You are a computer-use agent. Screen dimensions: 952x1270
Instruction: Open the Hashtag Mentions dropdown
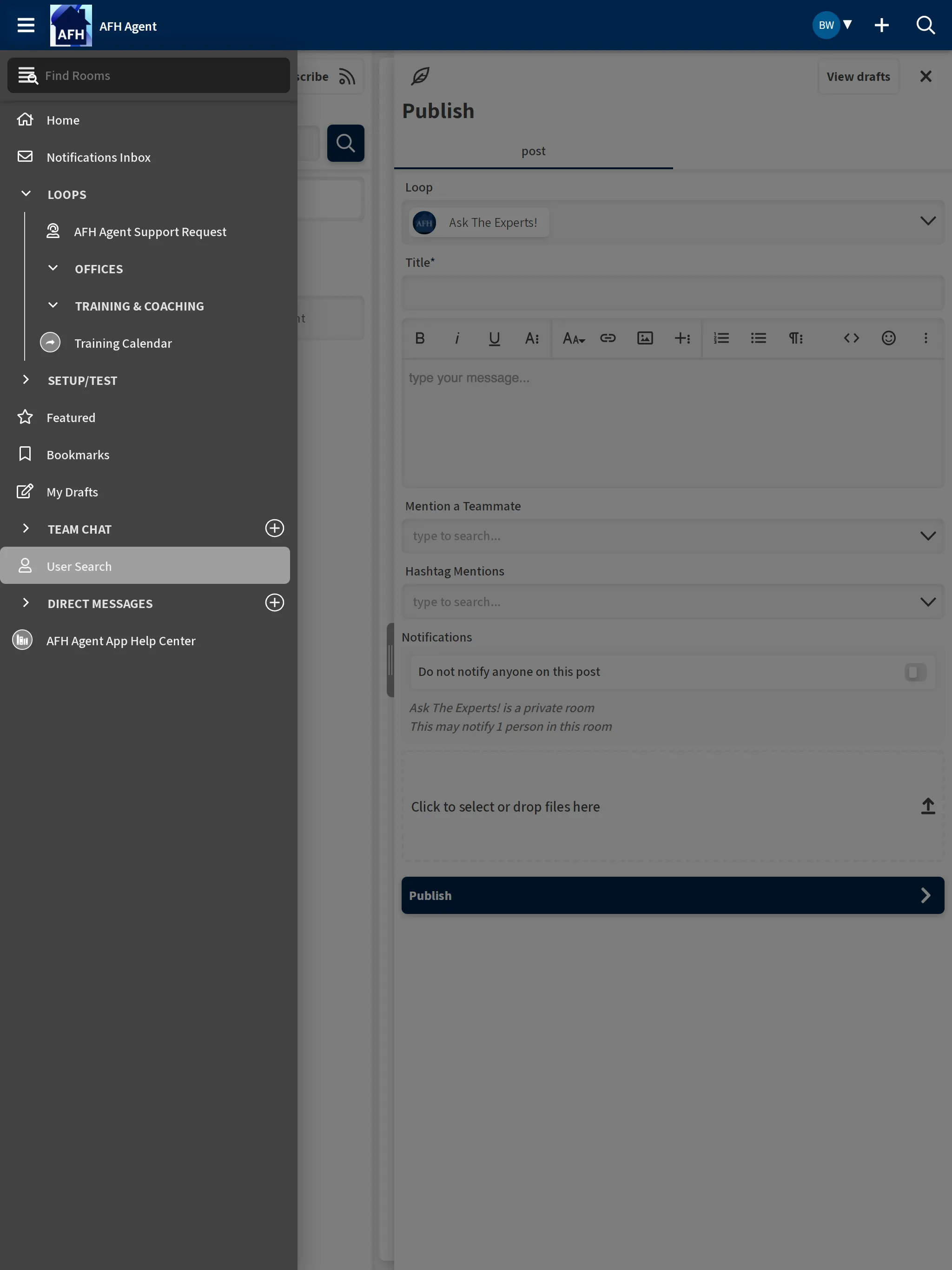point(672,602)
